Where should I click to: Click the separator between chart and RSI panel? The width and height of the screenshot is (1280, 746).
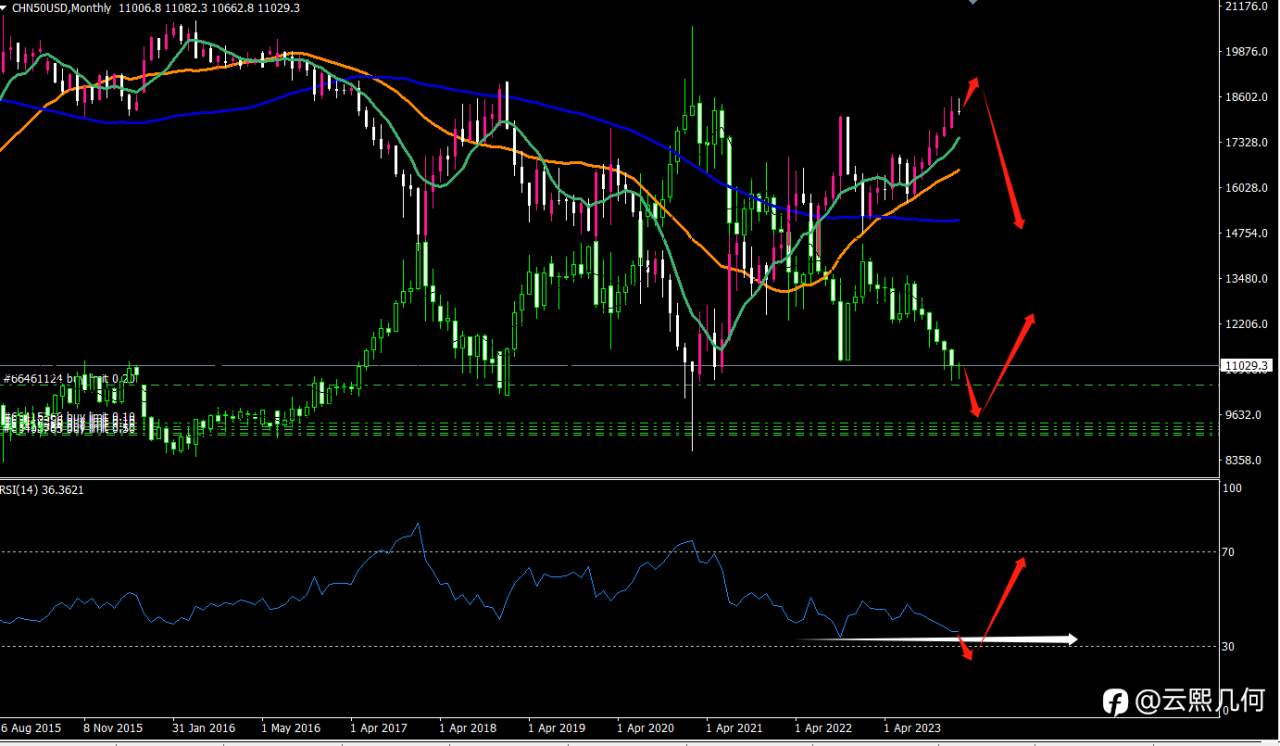pos(608,479)
